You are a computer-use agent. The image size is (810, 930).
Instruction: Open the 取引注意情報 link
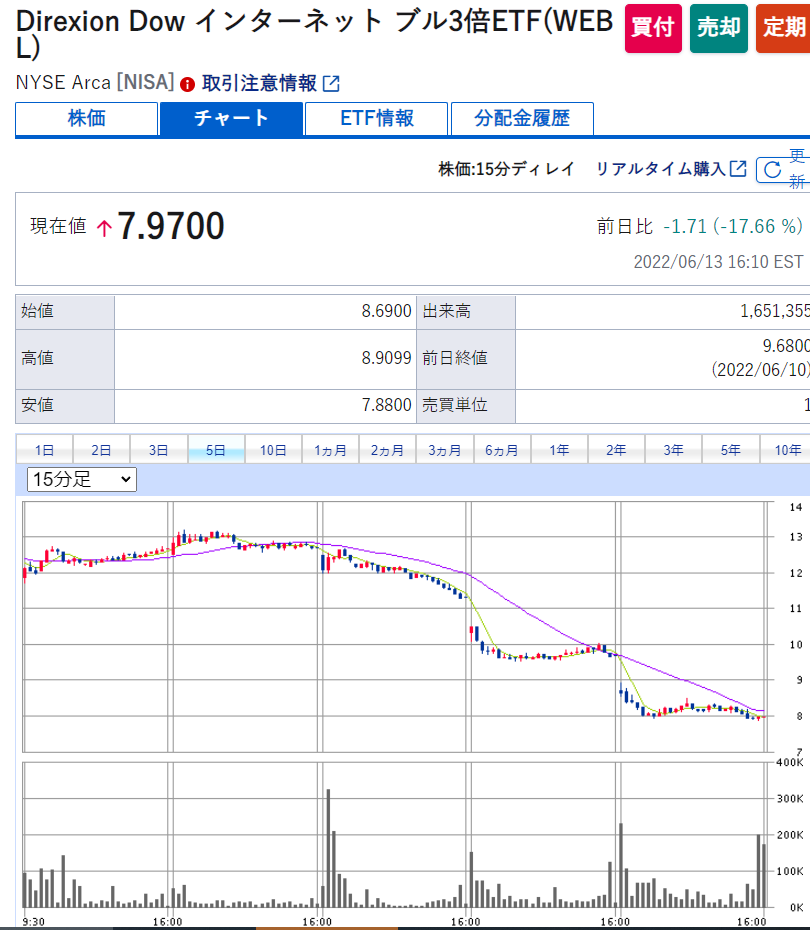pos(259,84)
